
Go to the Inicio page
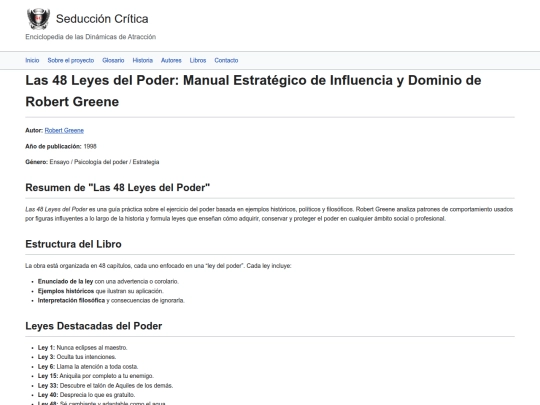(x=32, y=60)
